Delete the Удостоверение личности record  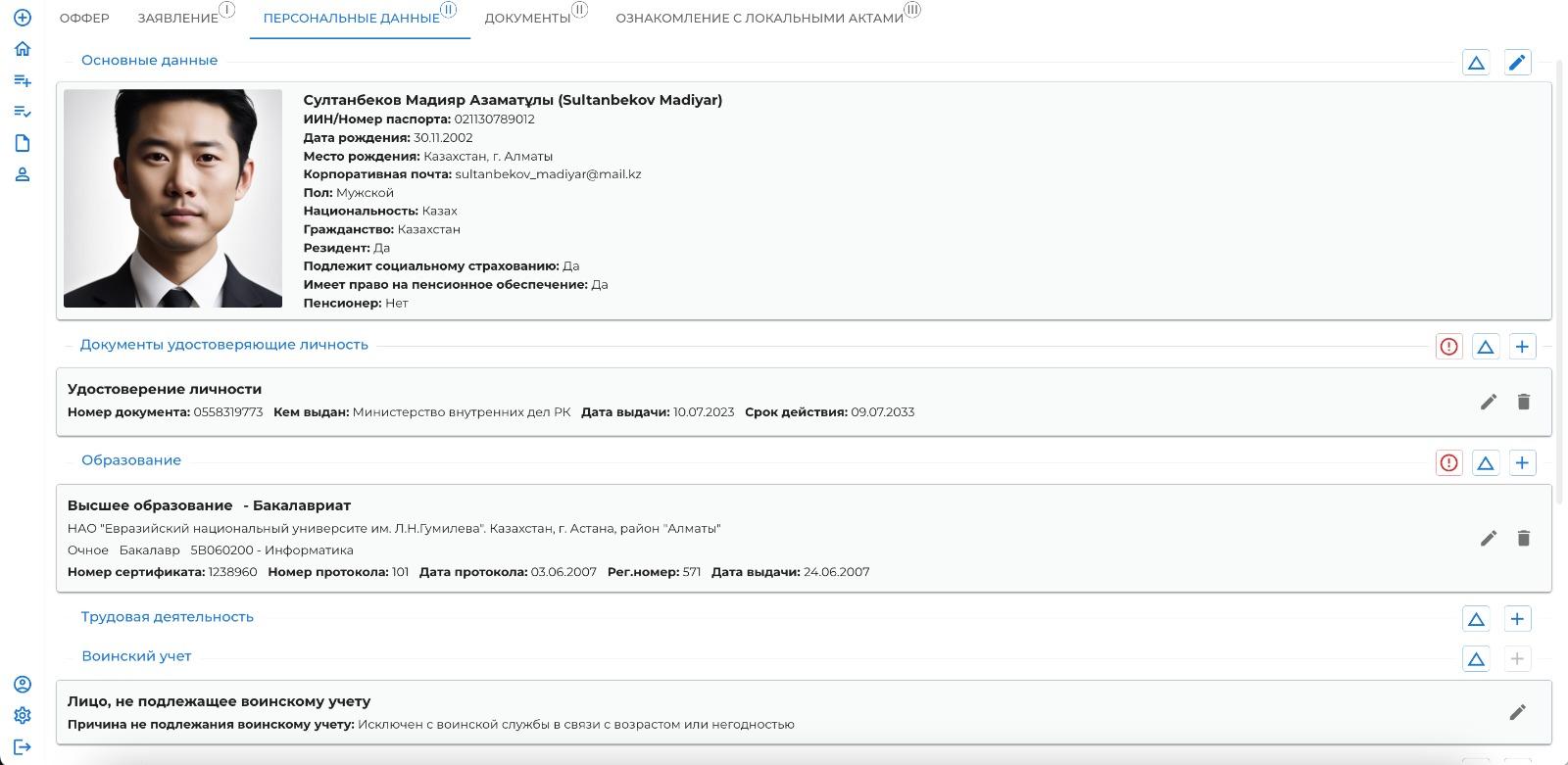click(x=1523, y=402)
